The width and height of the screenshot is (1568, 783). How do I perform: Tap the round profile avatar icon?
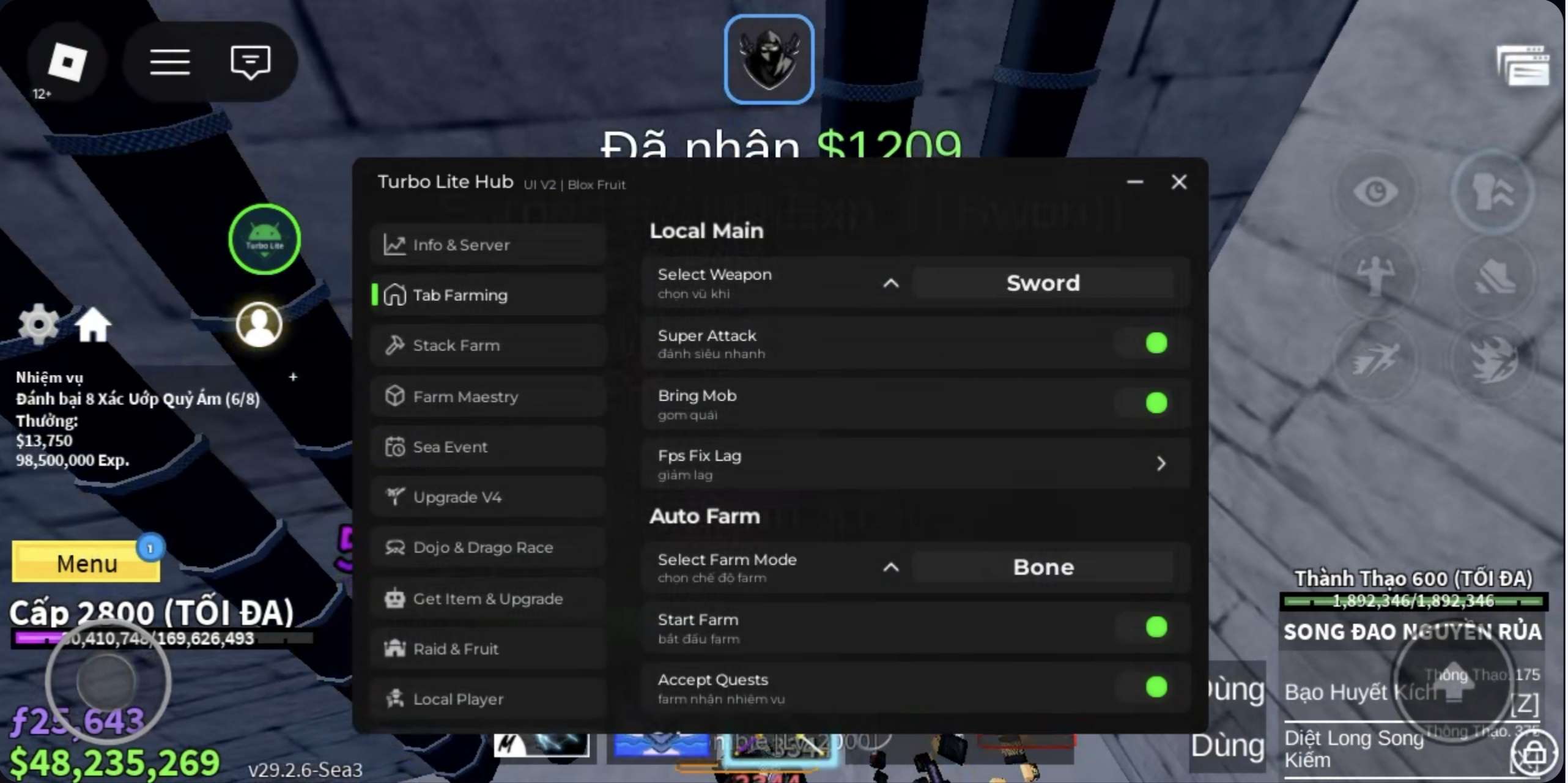point(259,325)
